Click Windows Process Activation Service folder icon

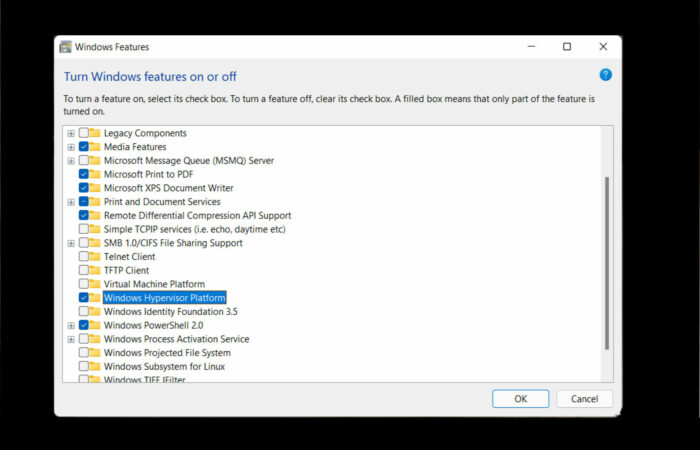tap(95, 339)
